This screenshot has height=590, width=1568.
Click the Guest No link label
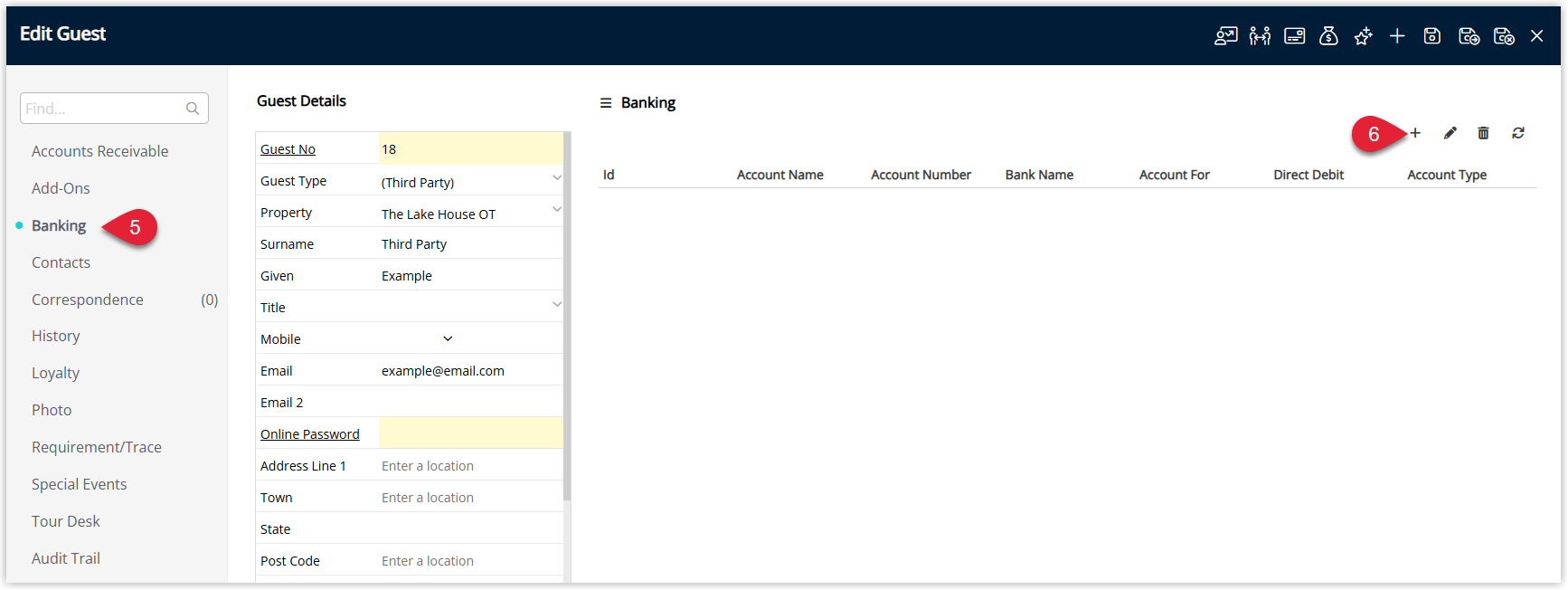pos(288,149)
